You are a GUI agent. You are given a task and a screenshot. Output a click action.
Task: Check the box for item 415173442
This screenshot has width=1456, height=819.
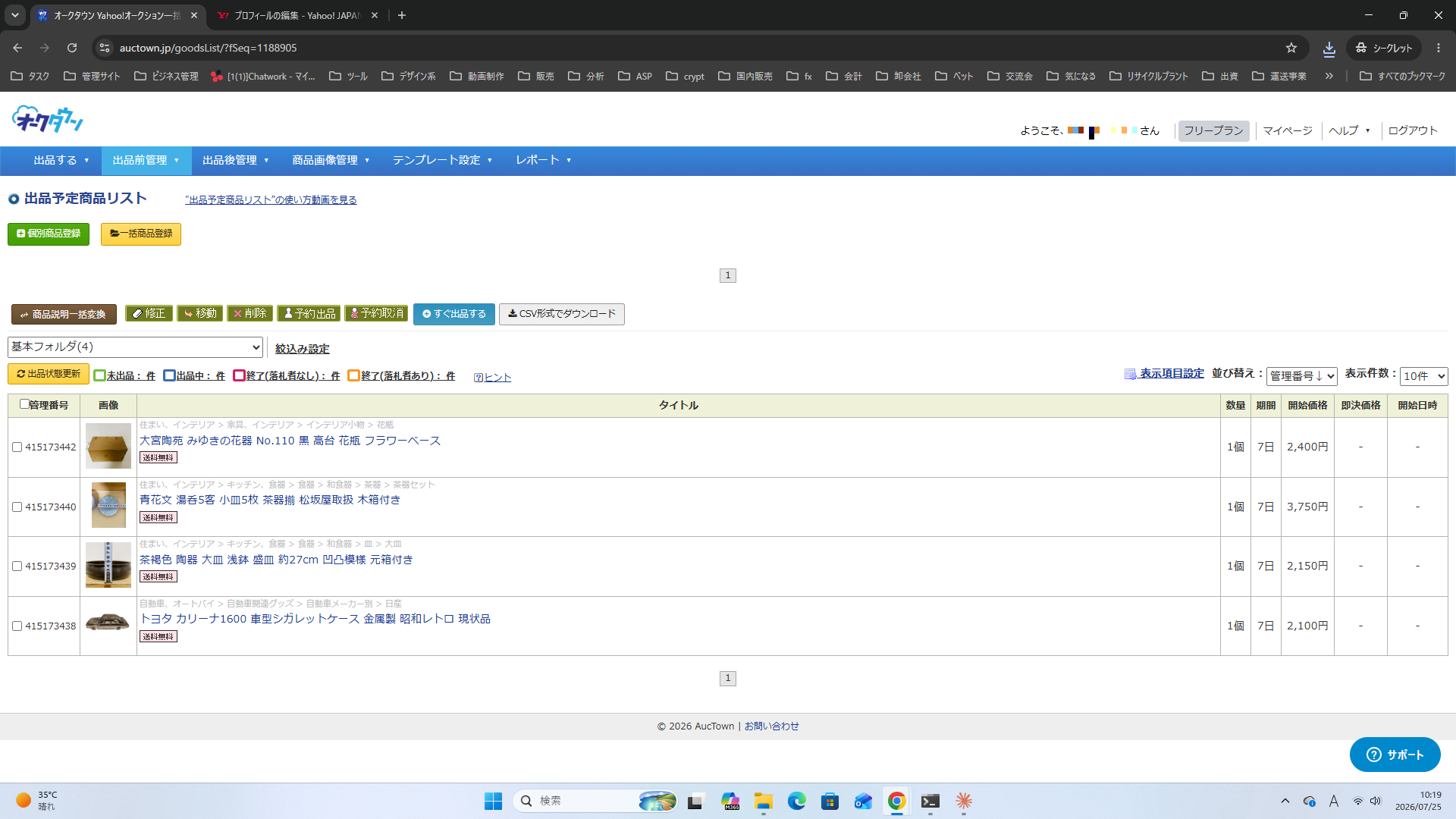17,447
